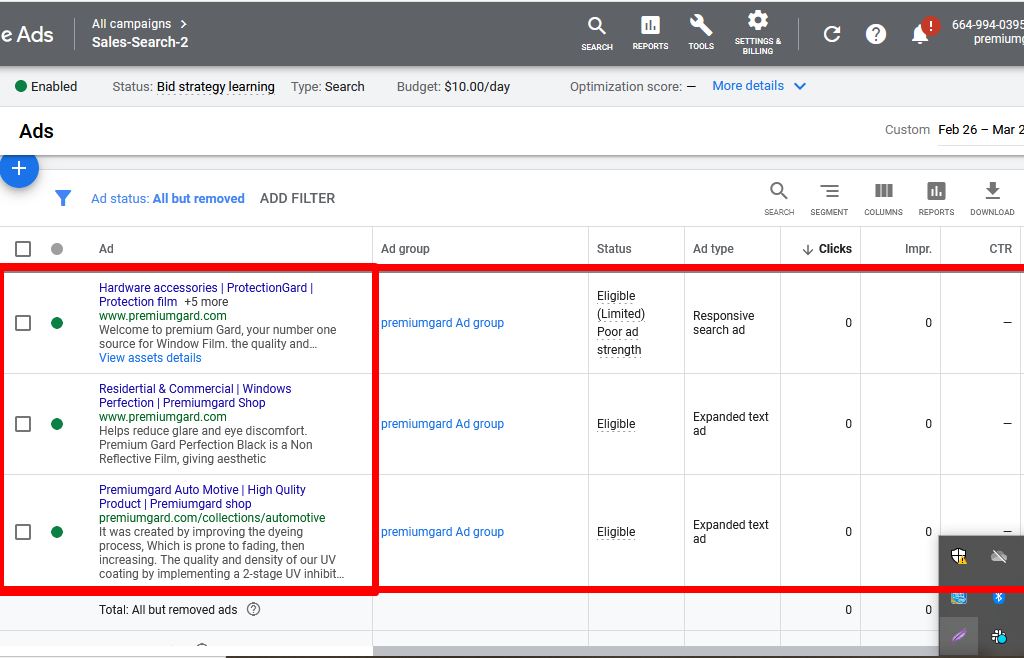View notifications via the bell icon
Image resolution: width=1024 pixels, height=658 pixels.
pyautogui.click(x=921, y=33)
